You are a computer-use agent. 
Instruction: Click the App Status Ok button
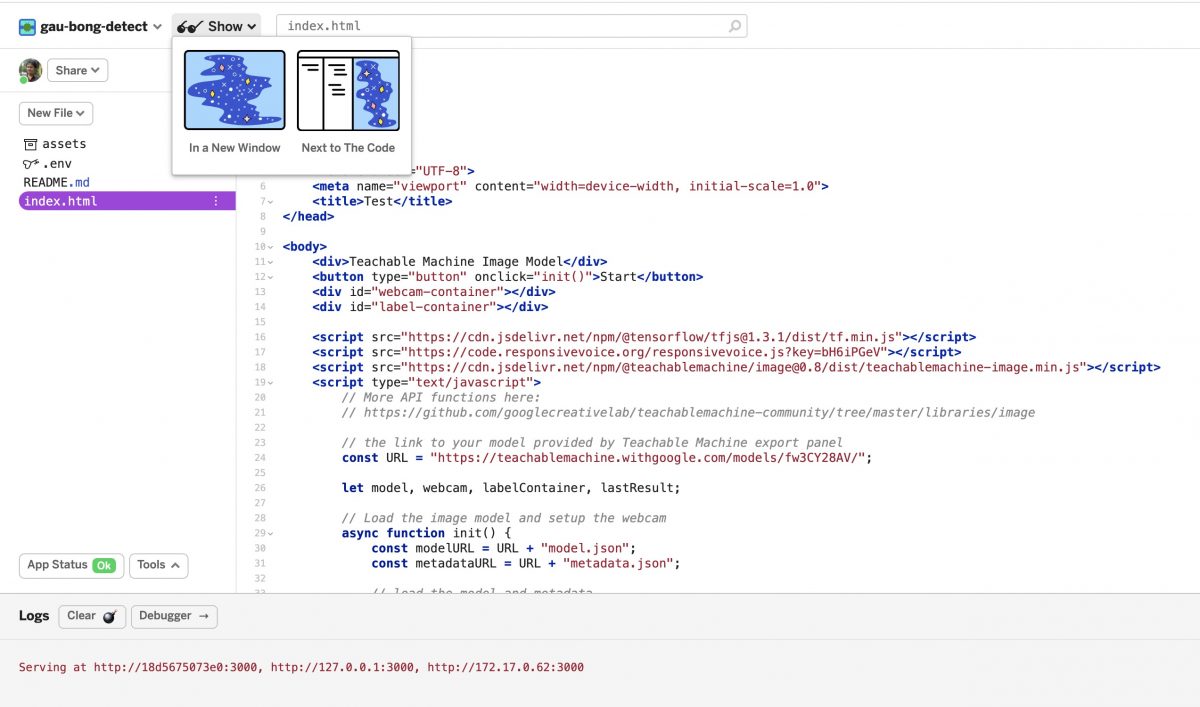(x=71, y=565)
